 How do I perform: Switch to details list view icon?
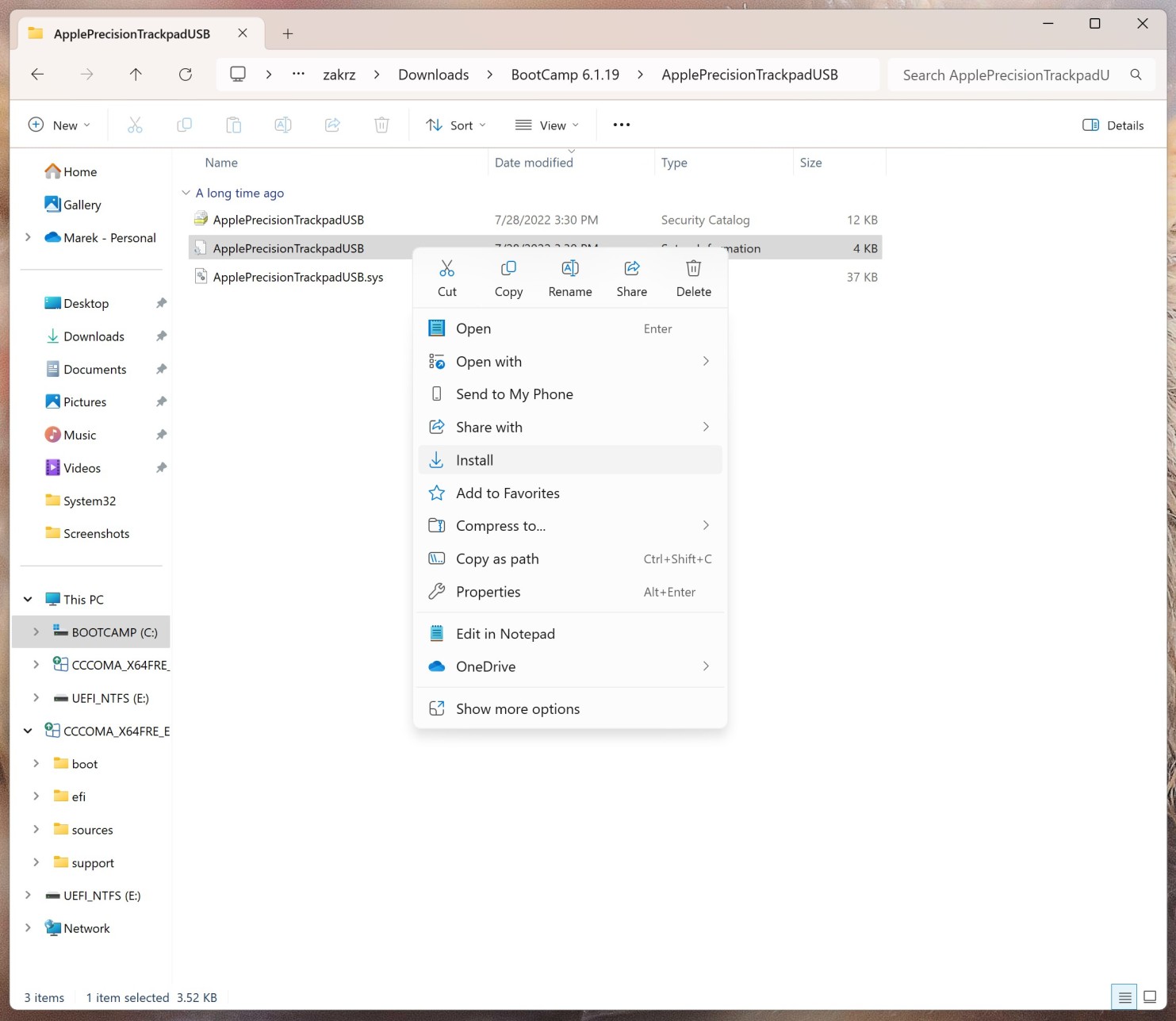click(1124, 998)
